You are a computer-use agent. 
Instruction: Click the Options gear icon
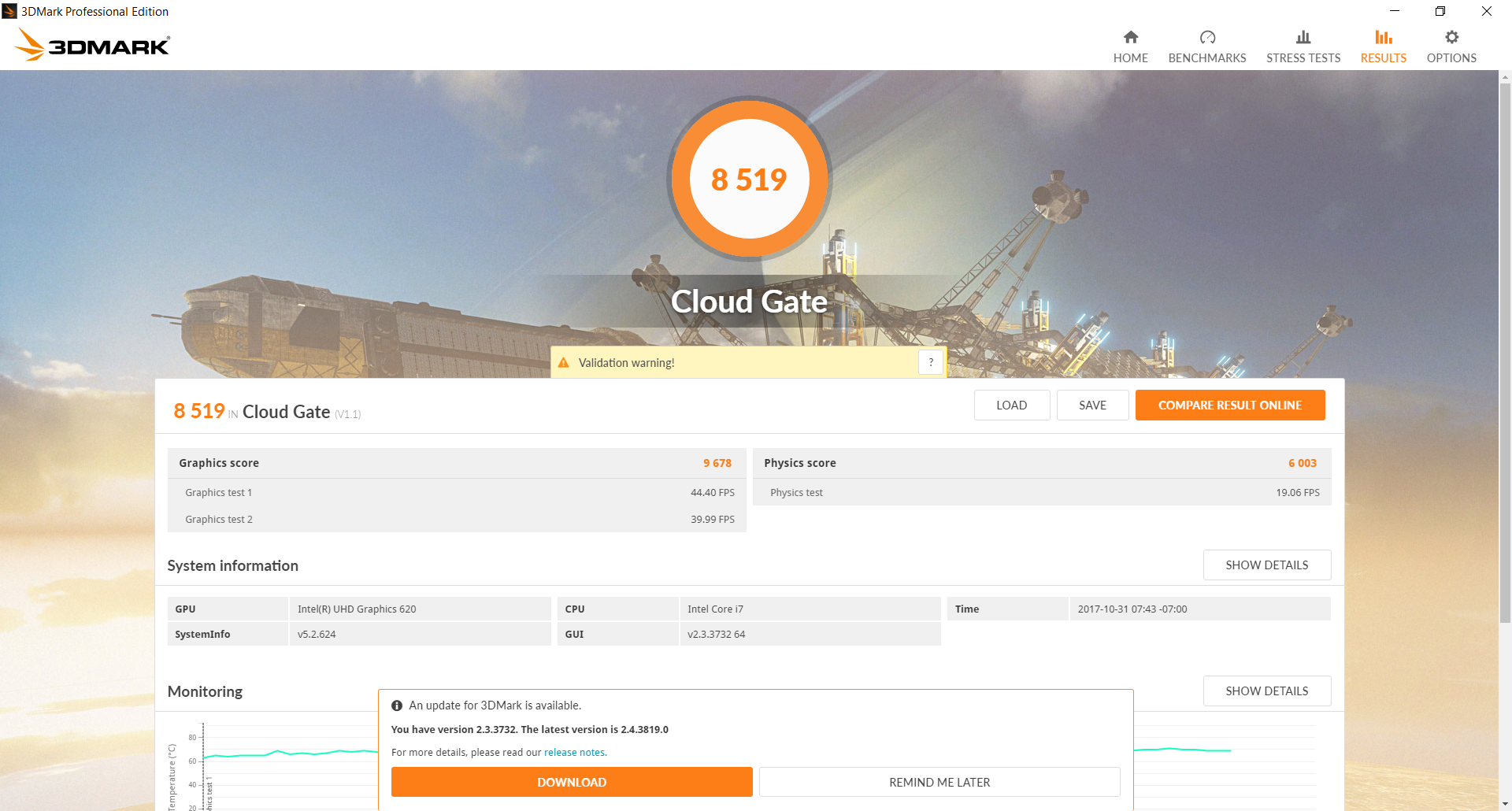[1451, 37]
